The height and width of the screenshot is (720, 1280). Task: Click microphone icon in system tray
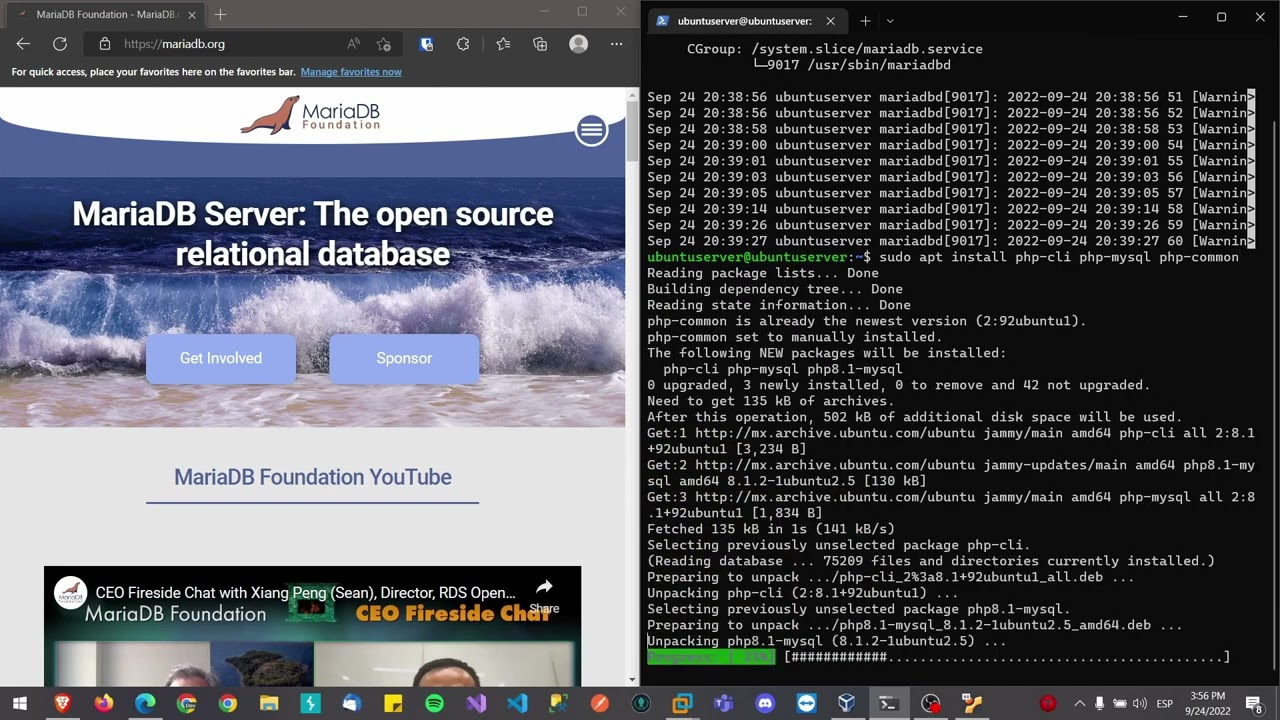click(1100, 704)
